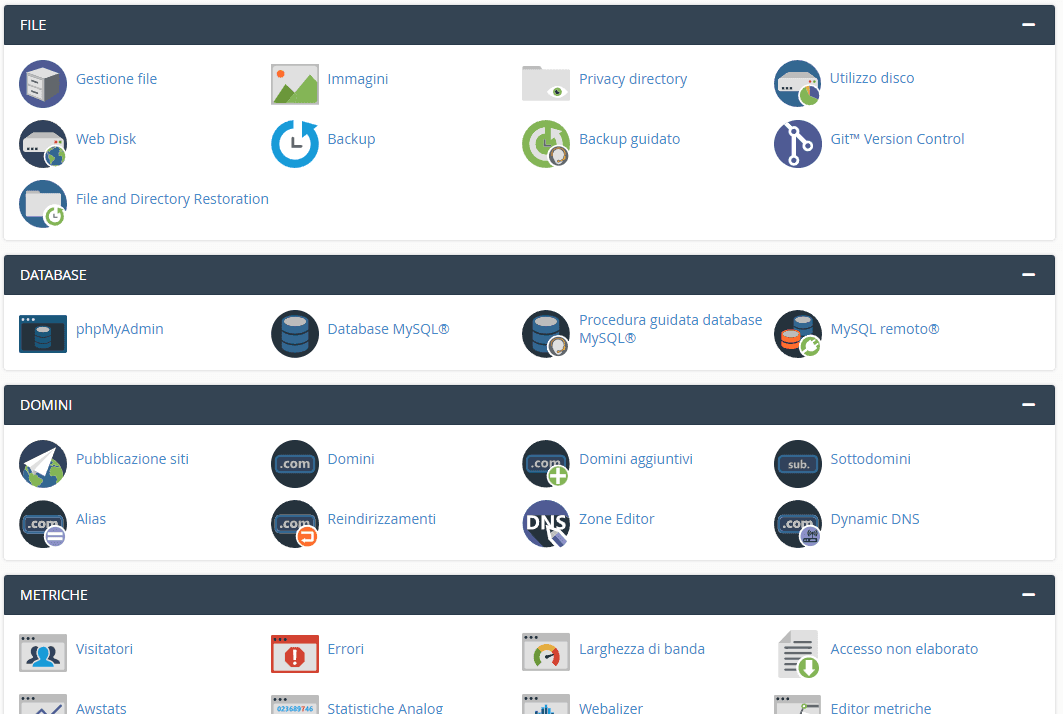The width and height of the screenshot is (1063, 714).
Task: Open the green Backup guidato icon
Action: click(x=546, y=144)
